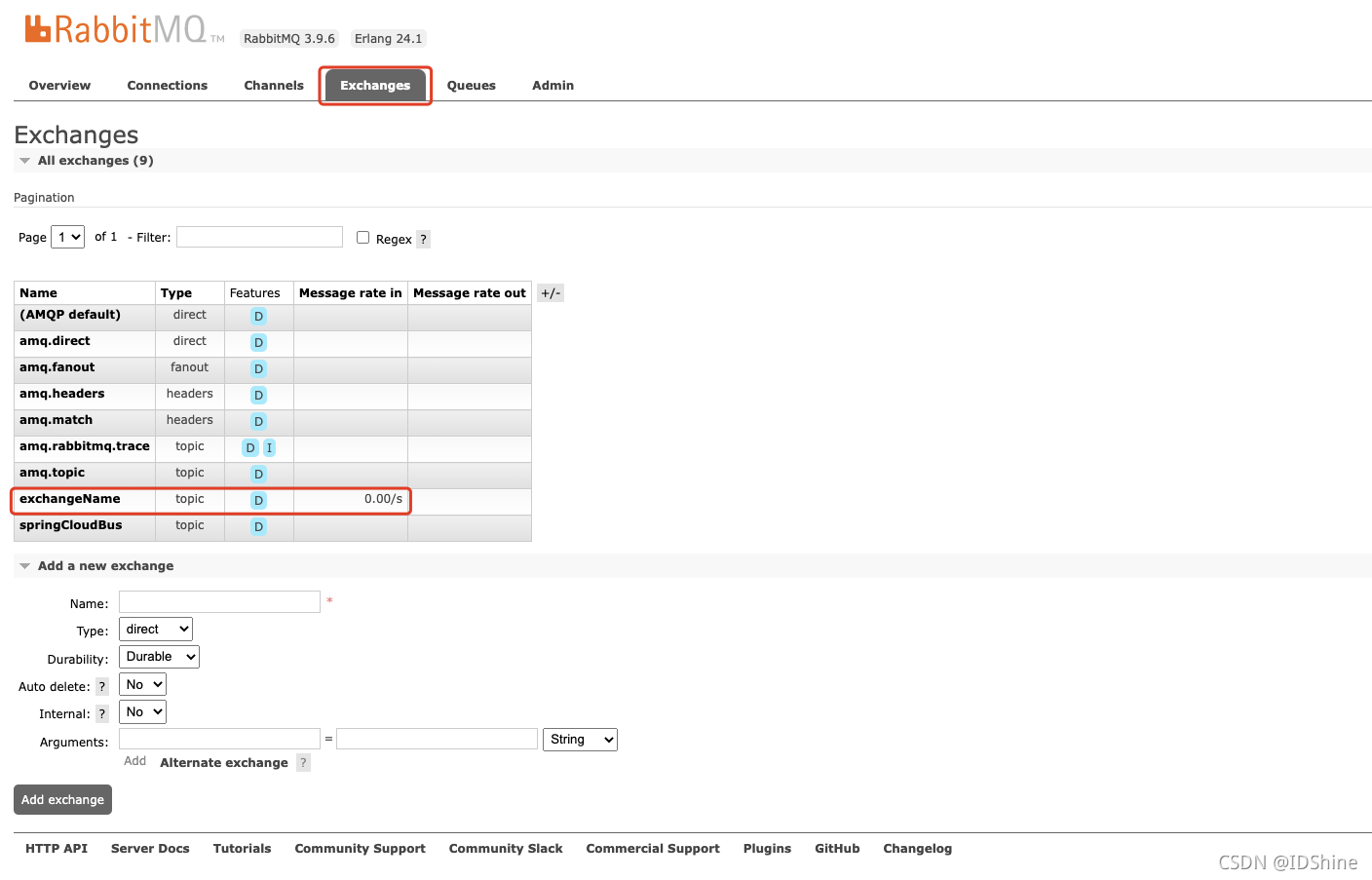Open the argument String type dropdown

pos(581,740)
